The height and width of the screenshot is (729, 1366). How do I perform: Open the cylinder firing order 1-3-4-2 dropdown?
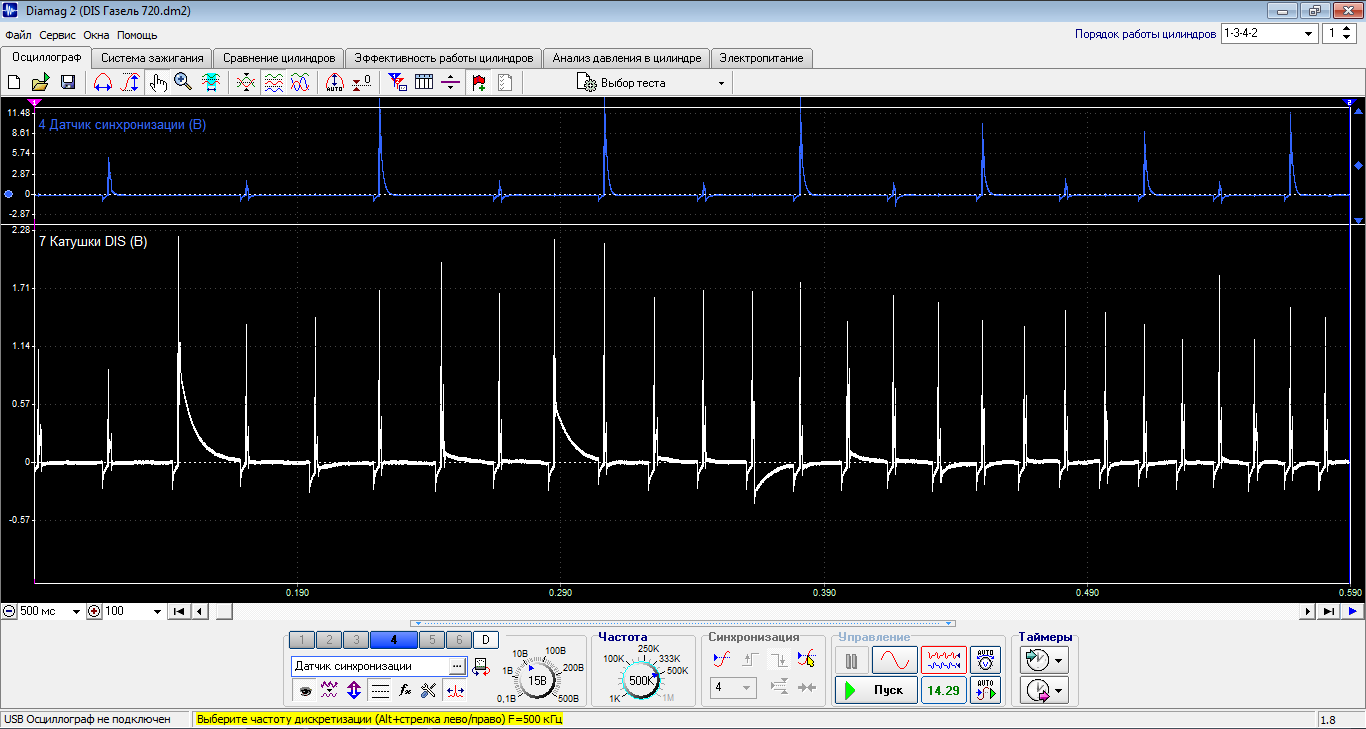[x=1269, y=34]
